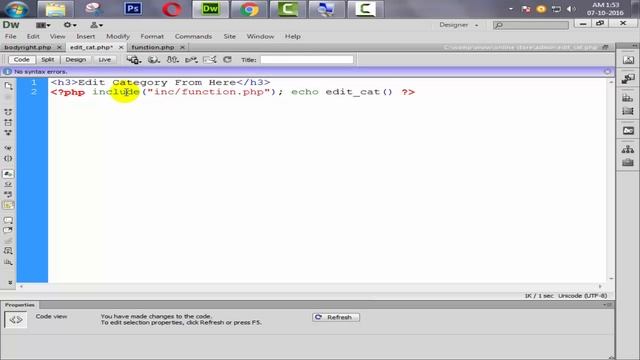Click the Apply Comment icon
The height and width of the screenshot is (360, 640).
(x=8, y=220)
